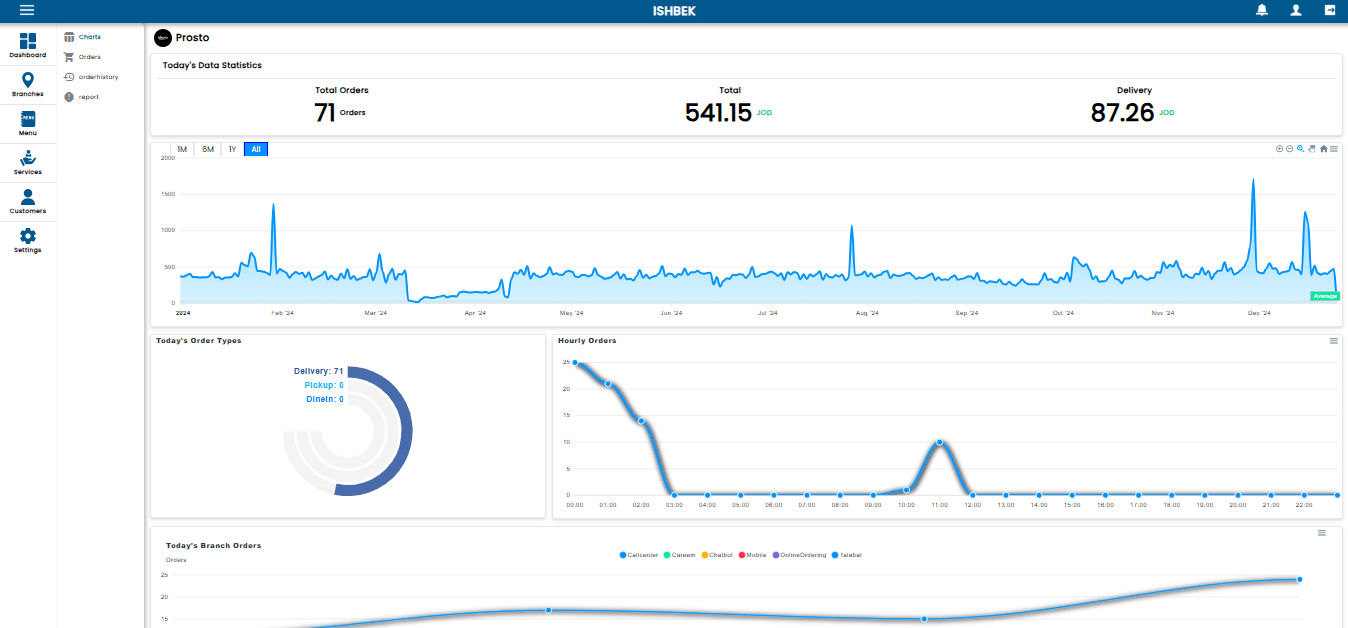Expand Today's Branch Orders chart menu
Viewport: 1348px width, 628px height.
(1321, 533)
